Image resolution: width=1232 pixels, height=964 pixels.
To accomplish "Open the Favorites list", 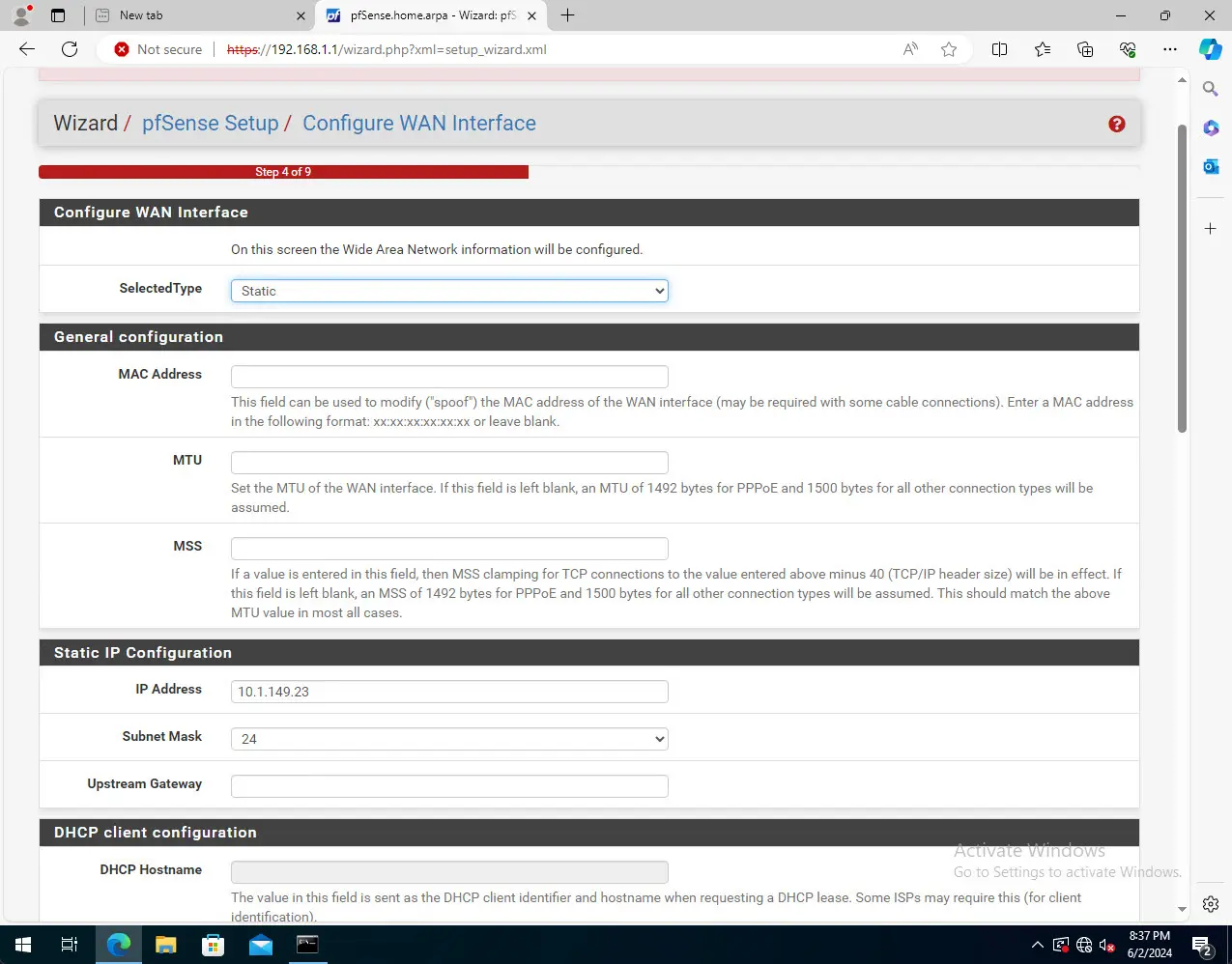I will pyautogui.click(x=1043, y=49).
